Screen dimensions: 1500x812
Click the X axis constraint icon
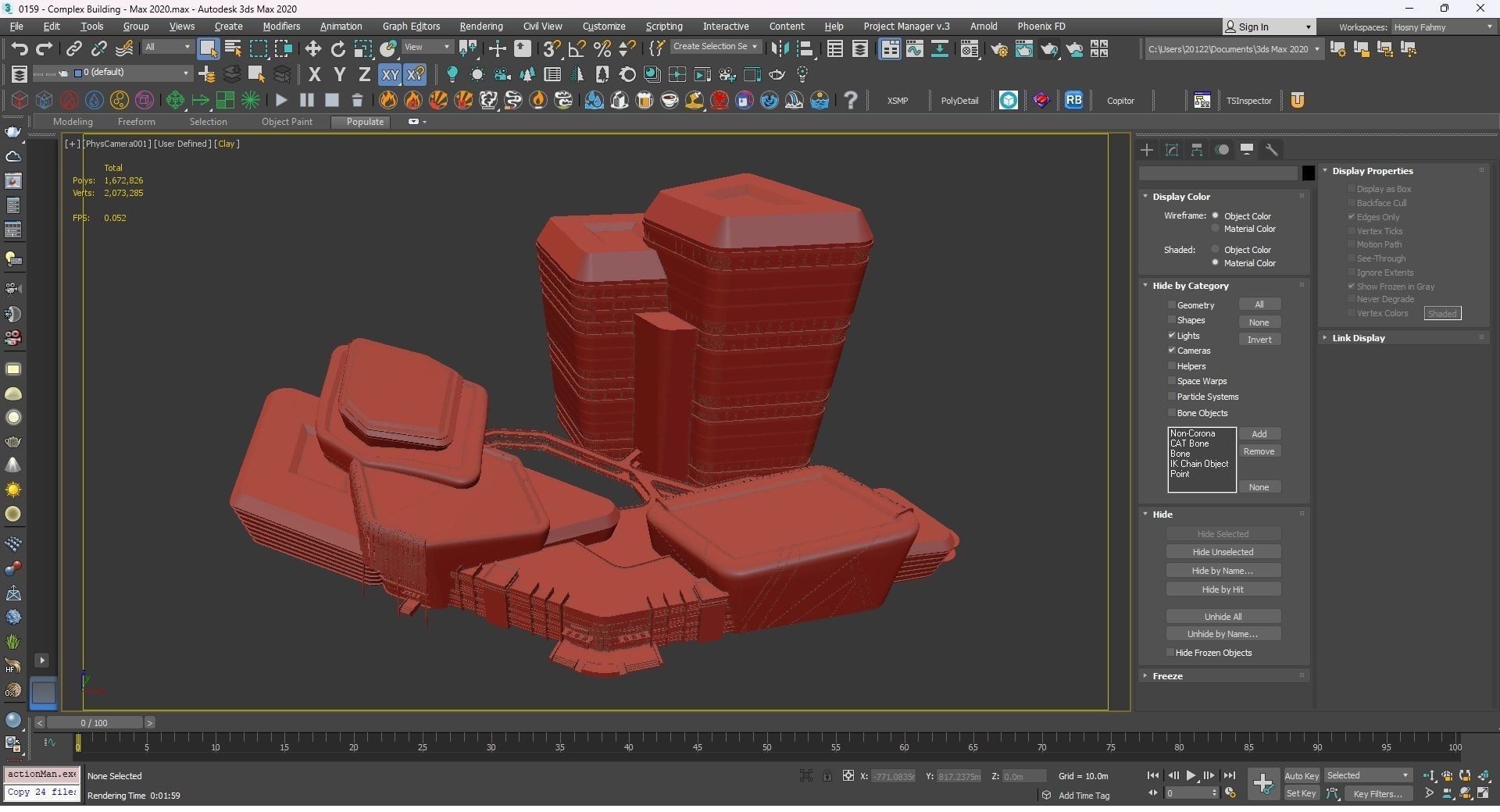point(314,75)
